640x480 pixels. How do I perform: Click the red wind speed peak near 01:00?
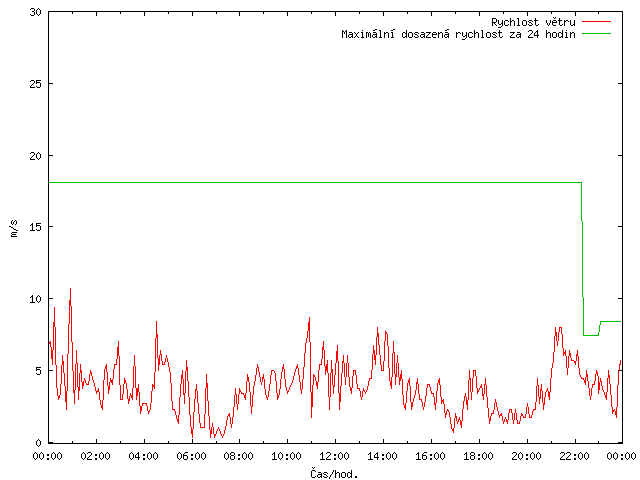70,289
